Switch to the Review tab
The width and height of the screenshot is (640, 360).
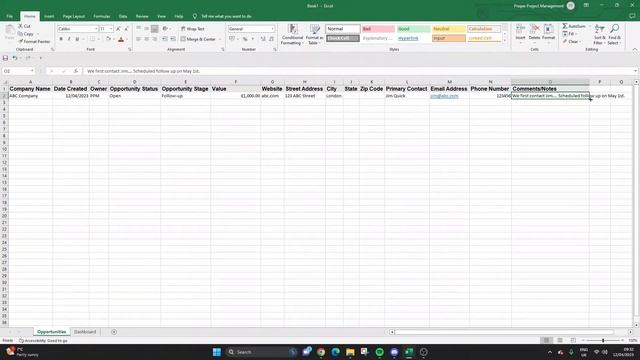pyautogui.click(x=142, y=16)
